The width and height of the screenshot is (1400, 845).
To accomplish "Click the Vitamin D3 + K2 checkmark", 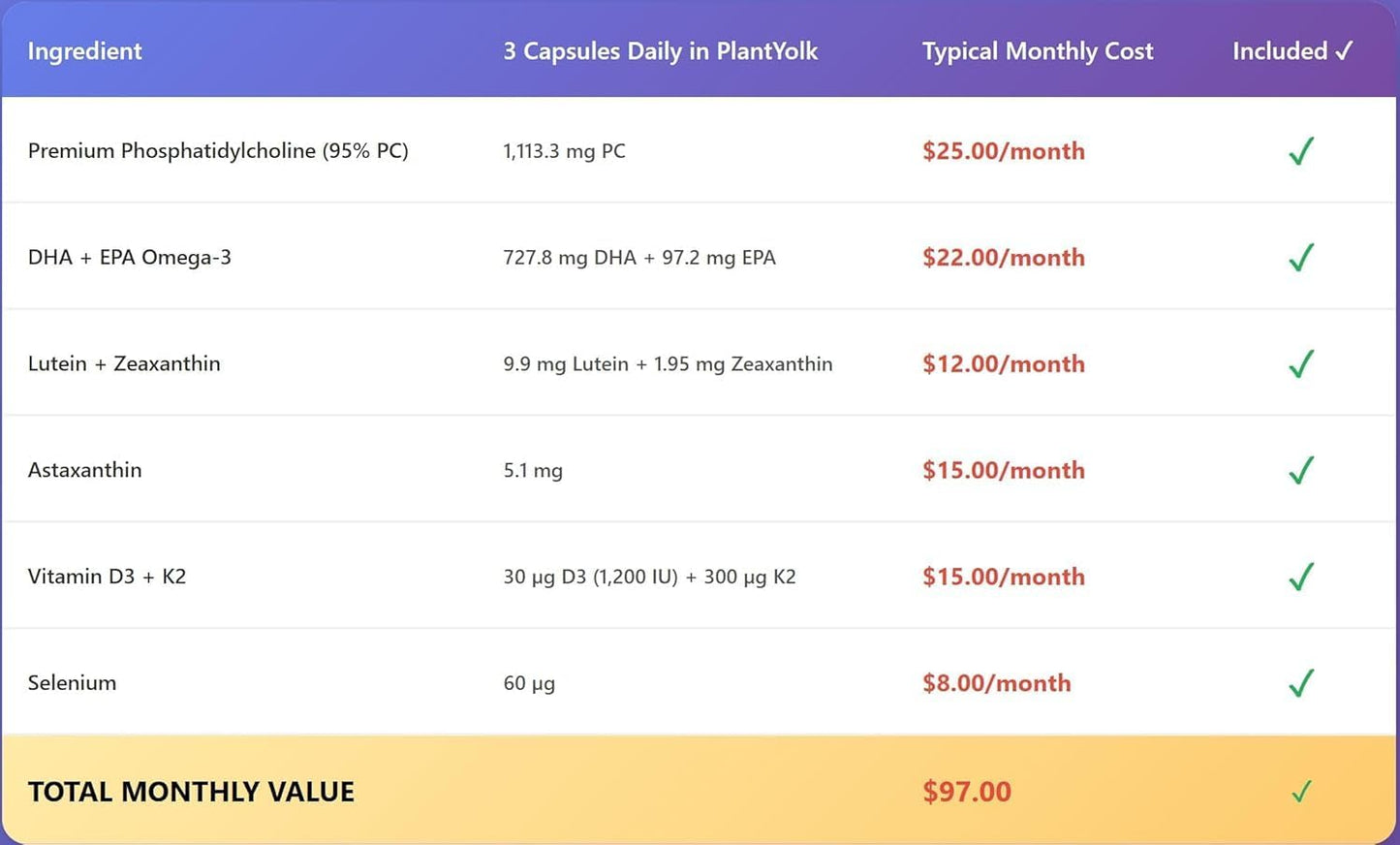I will tap(1301, 578).
